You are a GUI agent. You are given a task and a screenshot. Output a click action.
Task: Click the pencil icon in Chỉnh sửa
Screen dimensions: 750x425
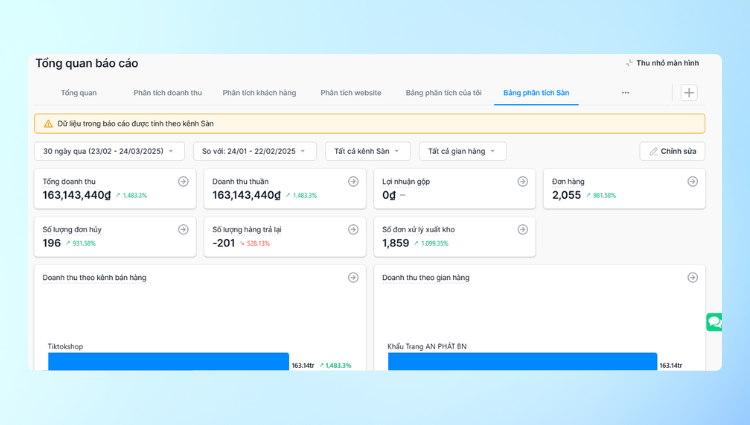653,152
